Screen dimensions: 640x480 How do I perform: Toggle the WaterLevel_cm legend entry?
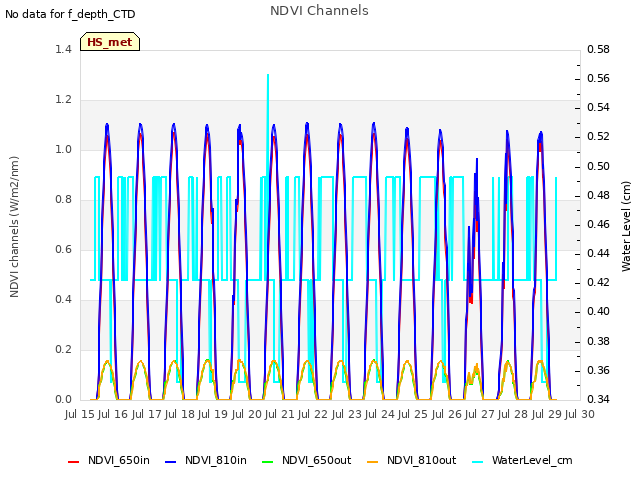pyautogui.click(x=522, y=460)
